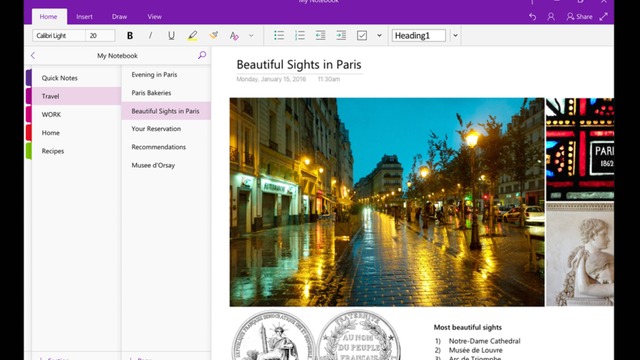Go back from My Notebook
Screen dimensions: 640x360
pyautogui.click(x=33, y=56)
